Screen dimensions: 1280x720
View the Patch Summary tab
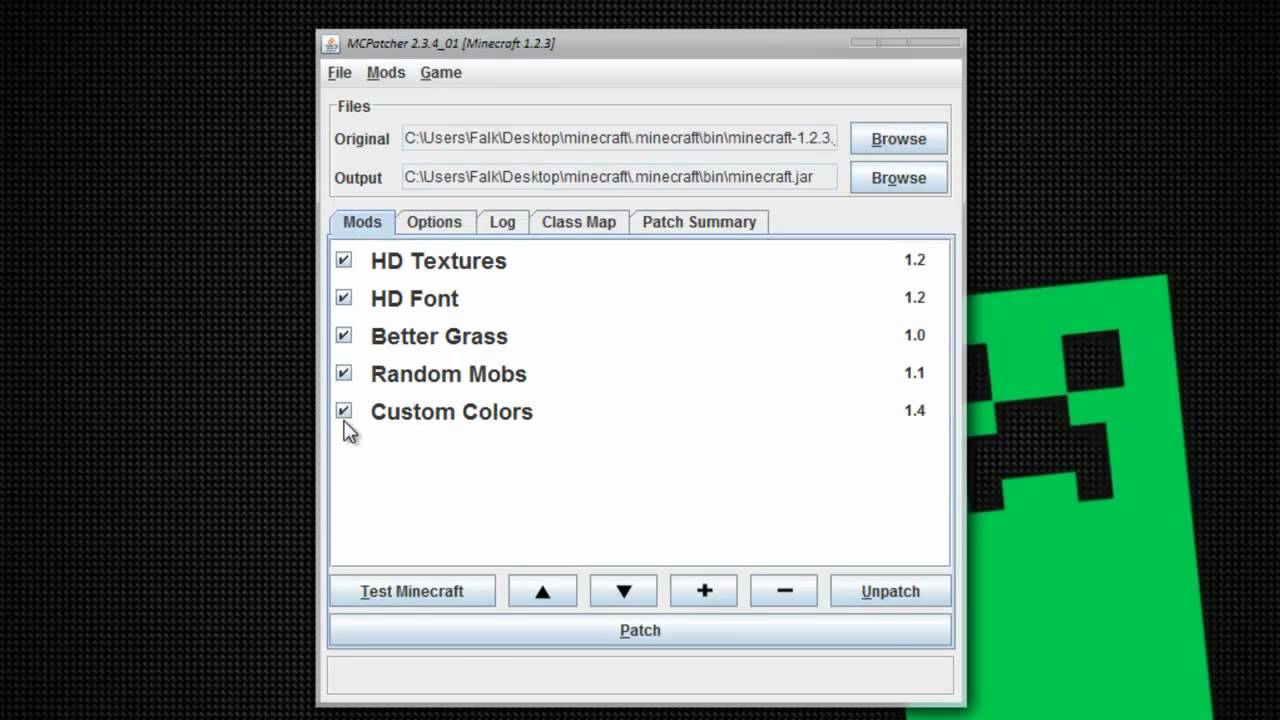(699, 222)
